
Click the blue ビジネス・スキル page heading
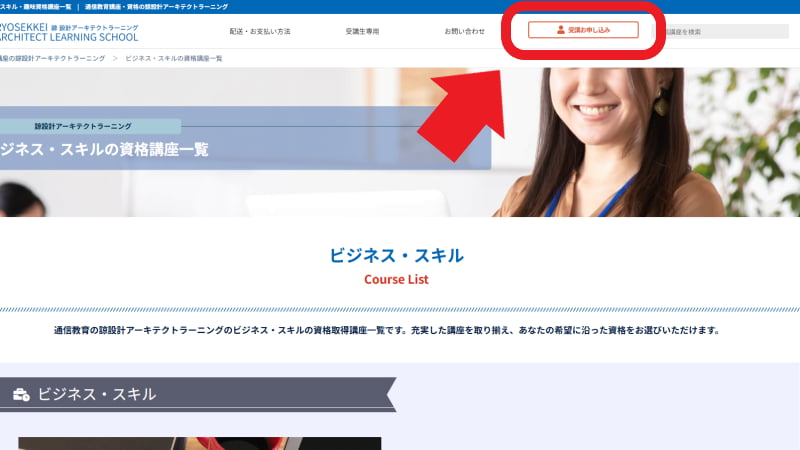pos(396,255)
